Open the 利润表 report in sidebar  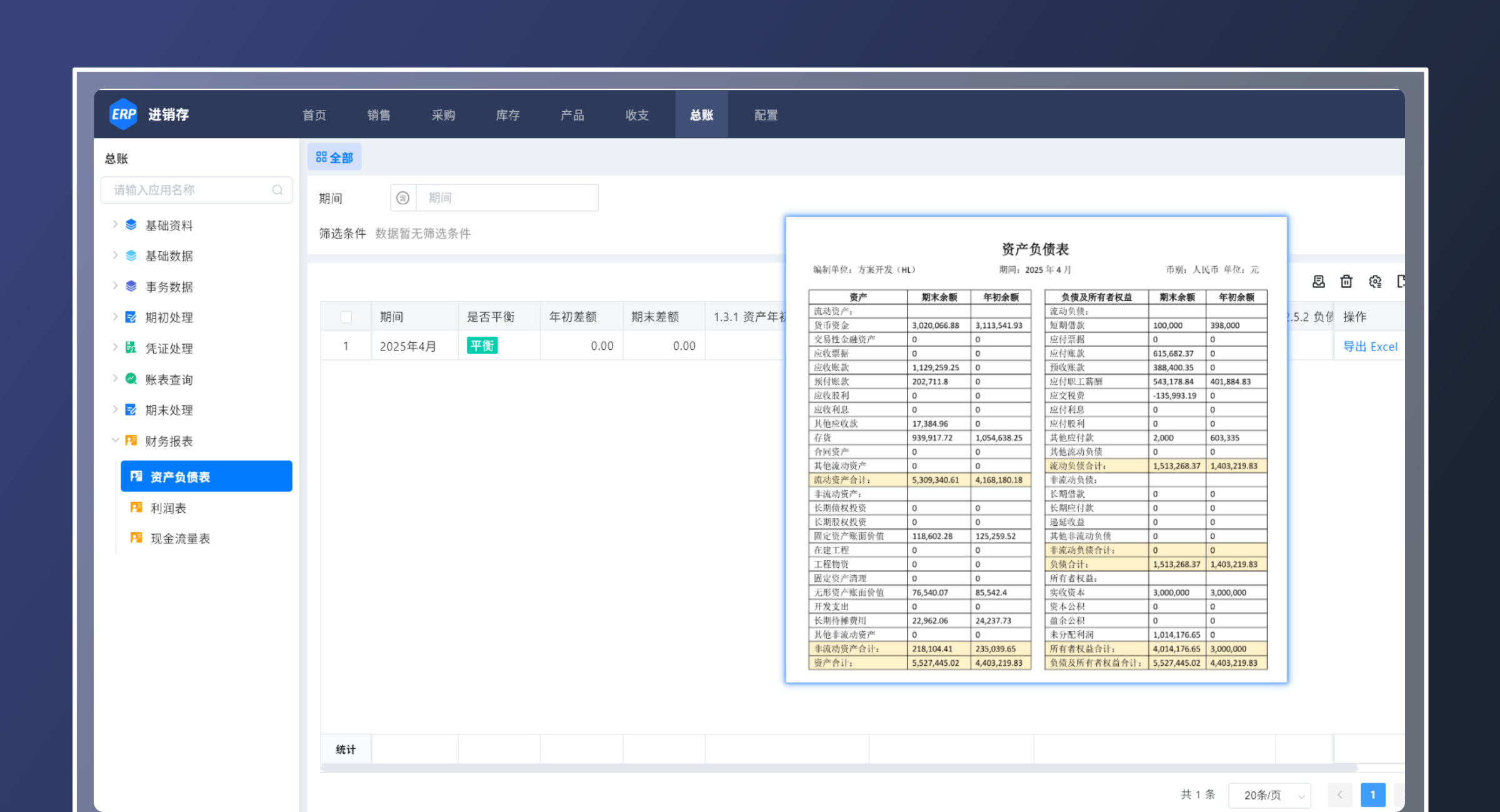tap(167, 507)
